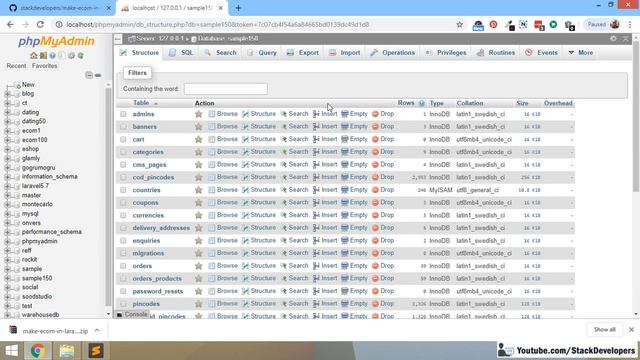Screen dimensions: 640x360
Task: Go to the Operations tab
Action: coord(393,53)
